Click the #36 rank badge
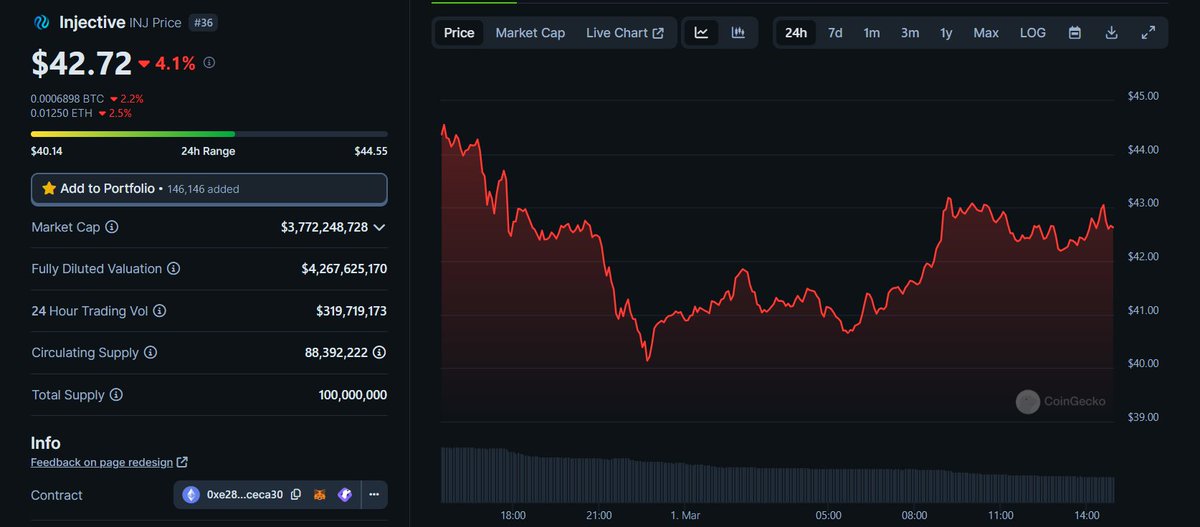The width and height of the screenshot is (1200, 527). [x=203, y=22]
